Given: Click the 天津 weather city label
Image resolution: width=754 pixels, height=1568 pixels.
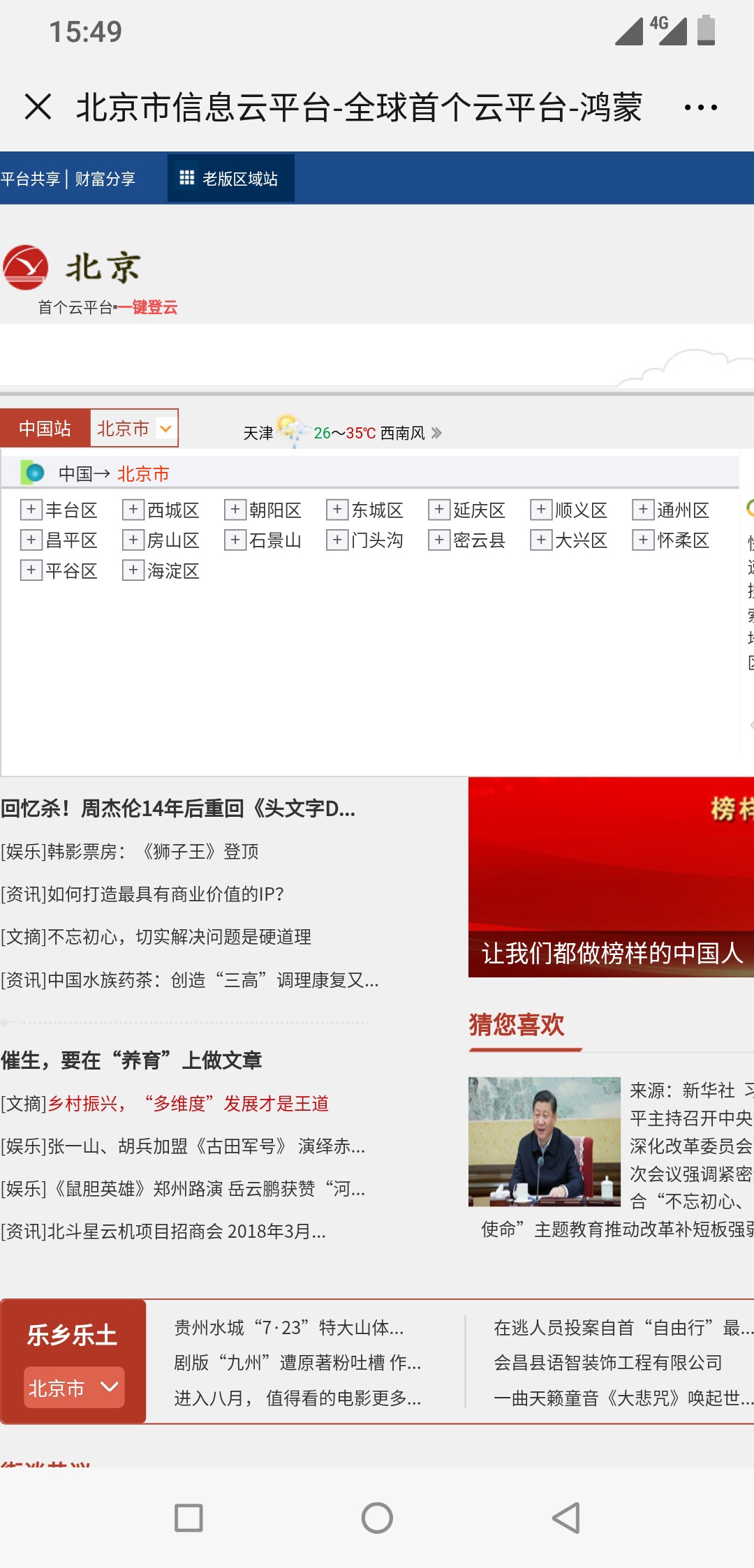Looking at the screenshot, I should (x=258, y=433).
